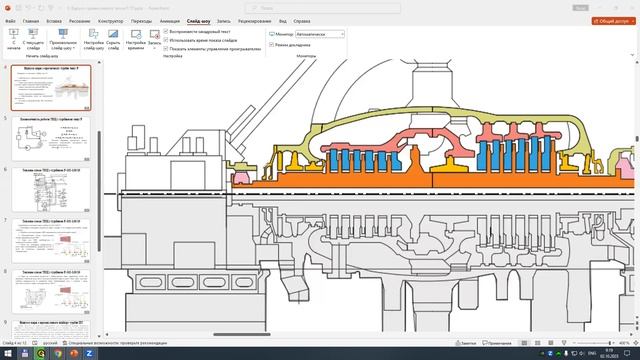640x360 pixels.
Task: Start slide show from status bar icon
Action: tap(564, 343)
